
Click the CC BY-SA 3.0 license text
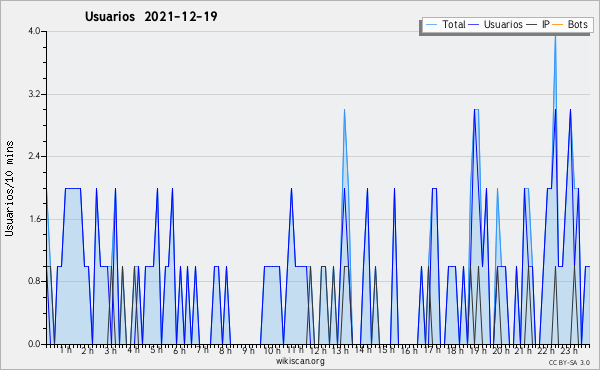(569, 363)
